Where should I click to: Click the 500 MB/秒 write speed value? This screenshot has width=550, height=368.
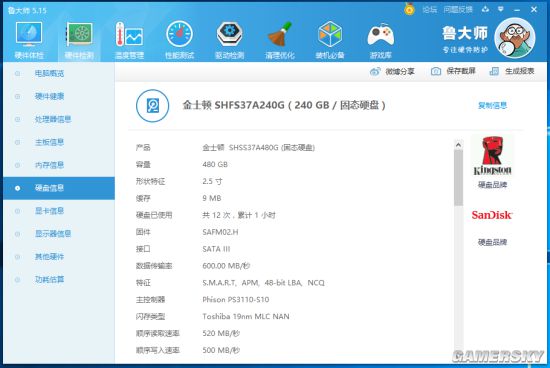click(x=221, y=350)
